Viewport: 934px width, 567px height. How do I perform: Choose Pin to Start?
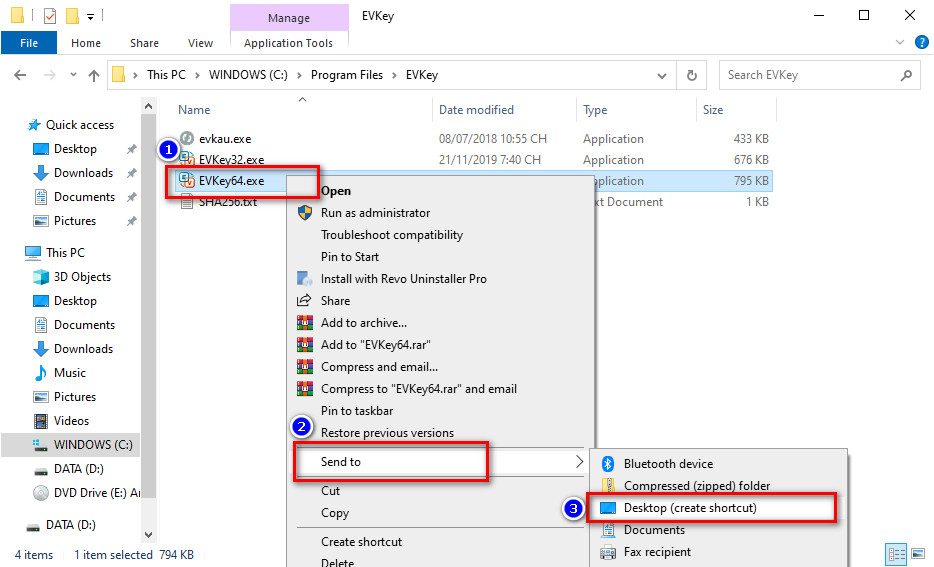pyautogui.click(x=350, y=257)
